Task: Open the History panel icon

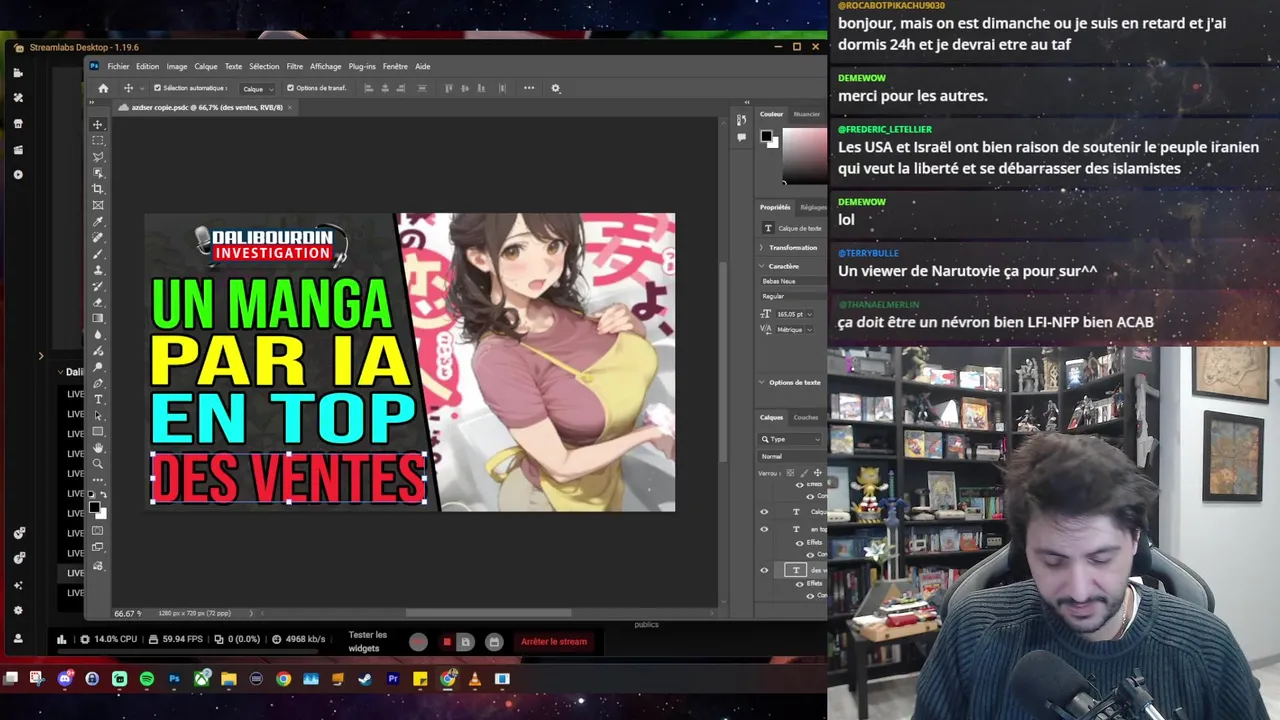Action: (x=741, y=121)
